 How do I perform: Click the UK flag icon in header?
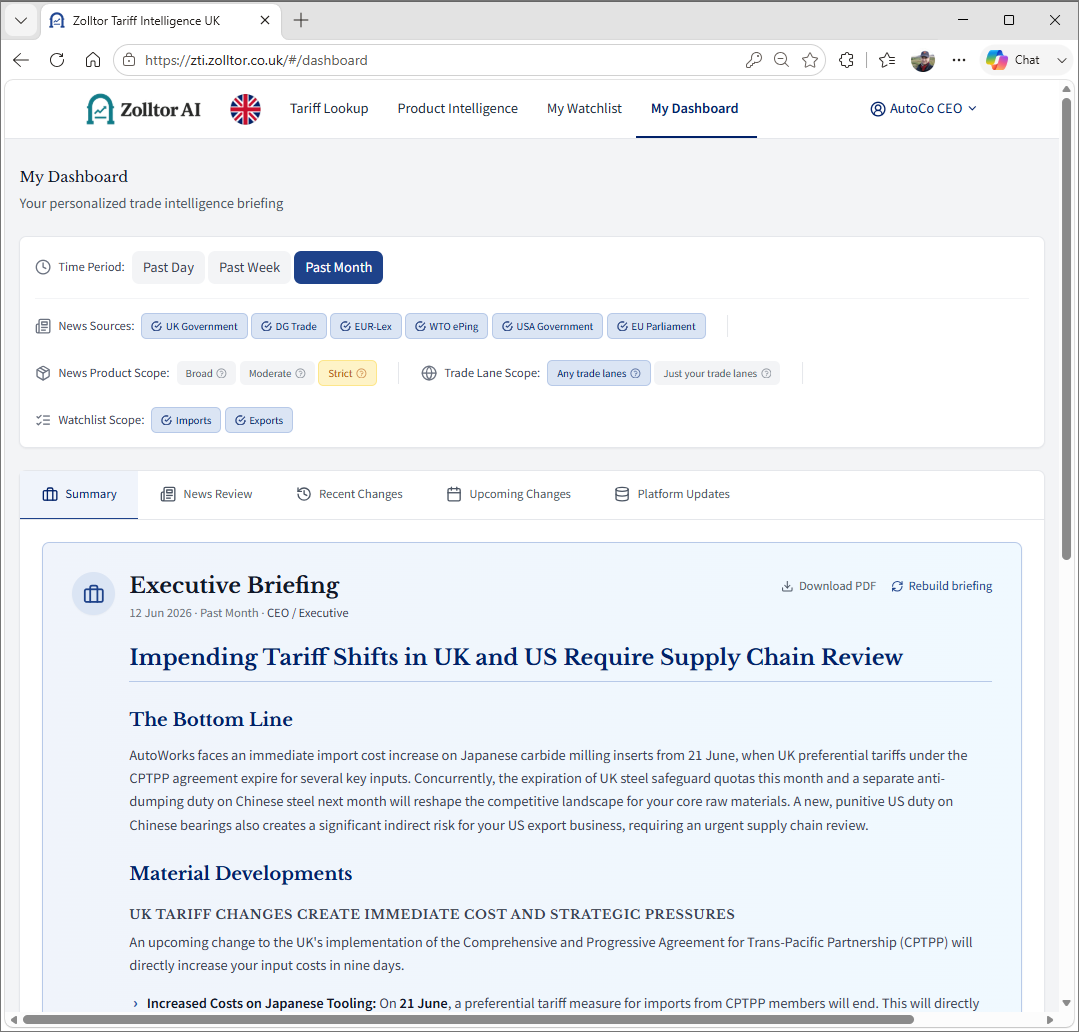pos(245,109)
